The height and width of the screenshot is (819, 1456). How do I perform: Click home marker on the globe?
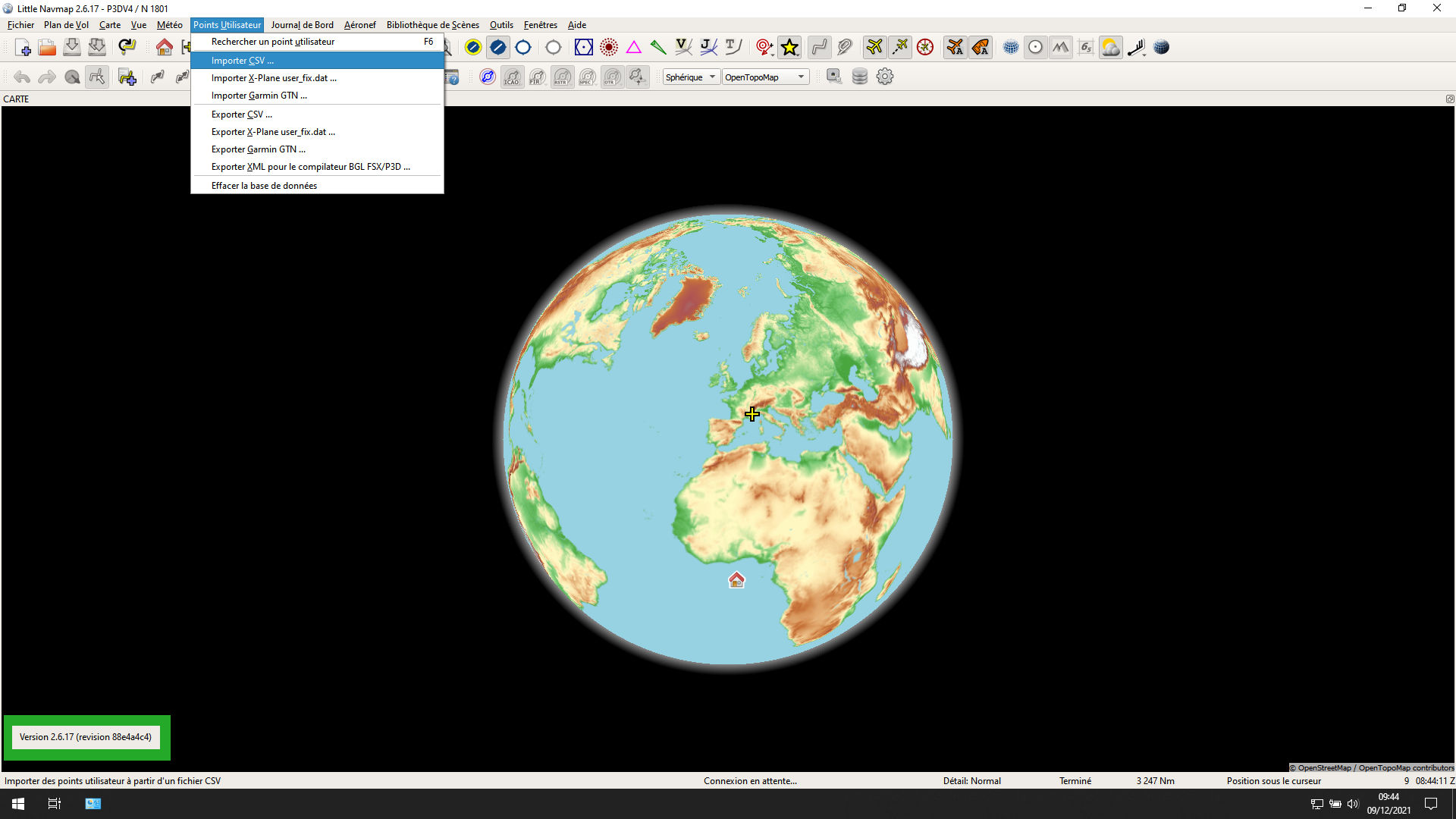(736, 580)
